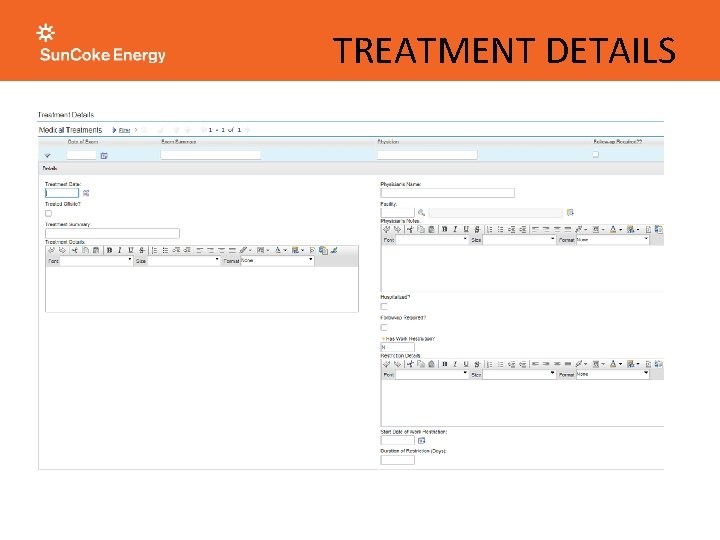The width and height of the screenshot is (720, 540).
Task: Click Undo in Restriction Details editor toolbar
Action: [x=387, y=364]
